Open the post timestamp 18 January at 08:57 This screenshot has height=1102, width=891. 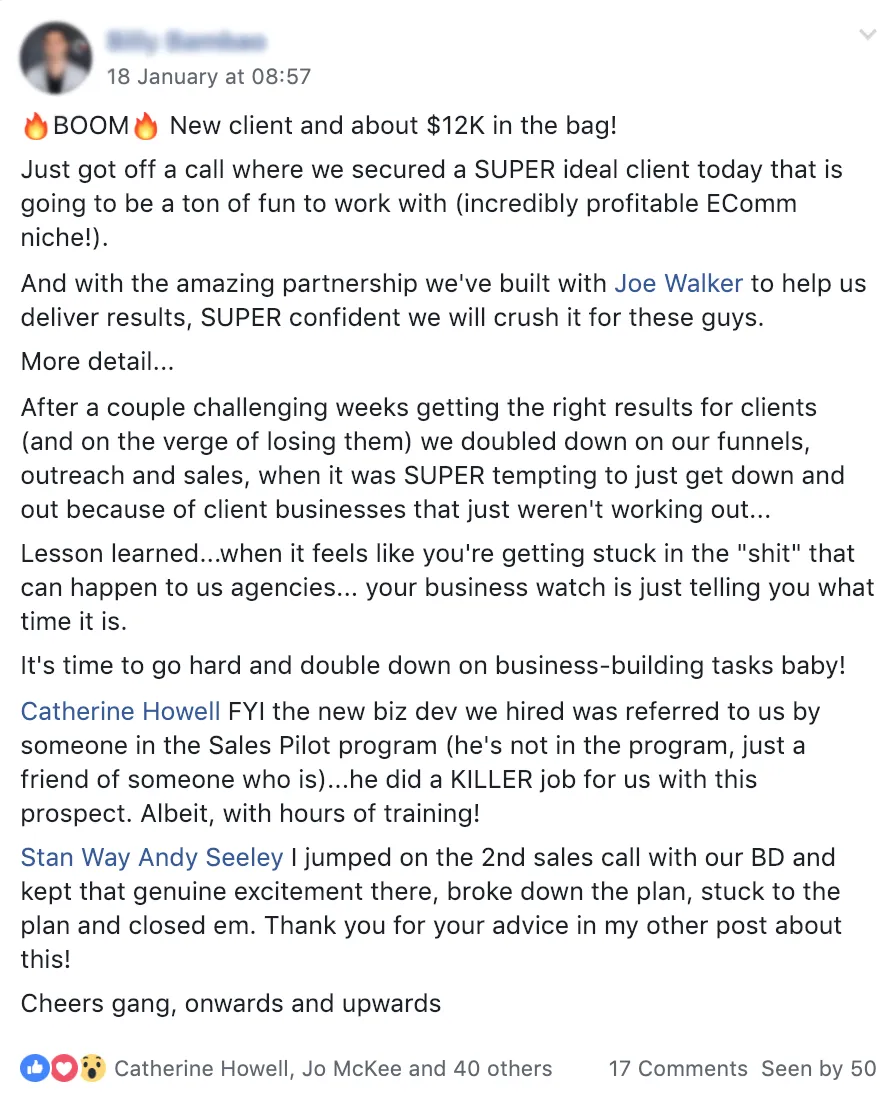tap(209, 76)
